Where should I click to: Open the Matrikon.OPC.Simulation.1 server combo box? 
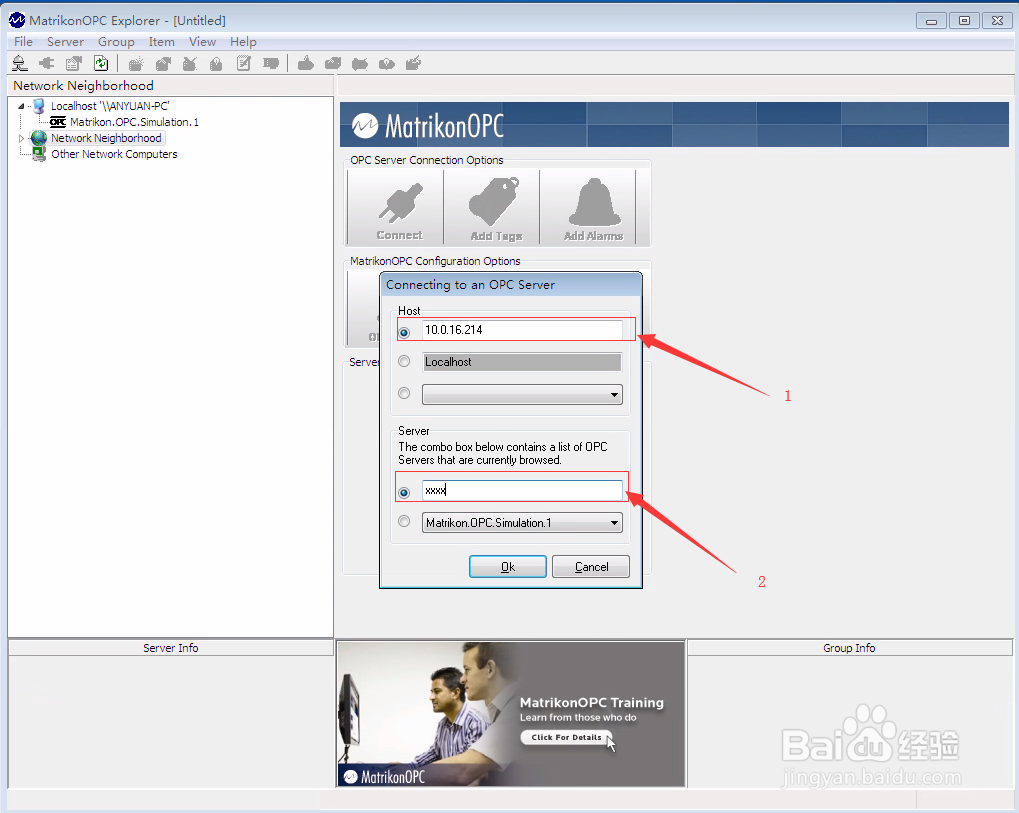522,523
